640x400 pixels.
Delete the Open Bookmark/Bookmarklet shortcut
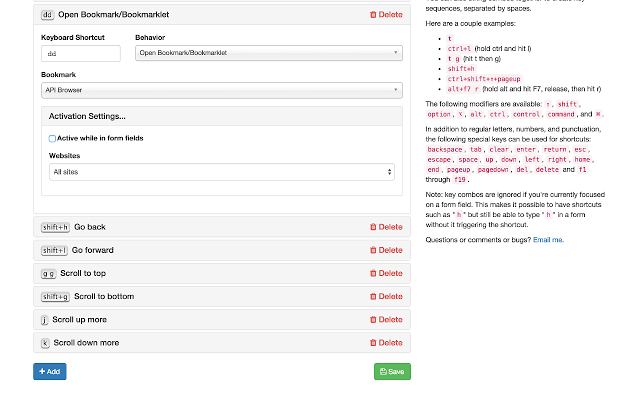(x=386, y=15)
